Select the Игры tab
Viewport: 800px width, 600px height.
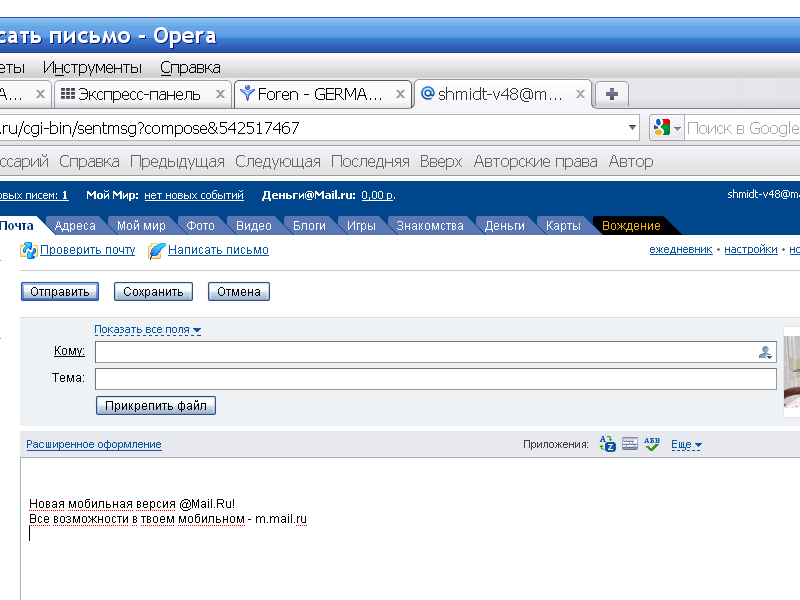coord(361,226)
